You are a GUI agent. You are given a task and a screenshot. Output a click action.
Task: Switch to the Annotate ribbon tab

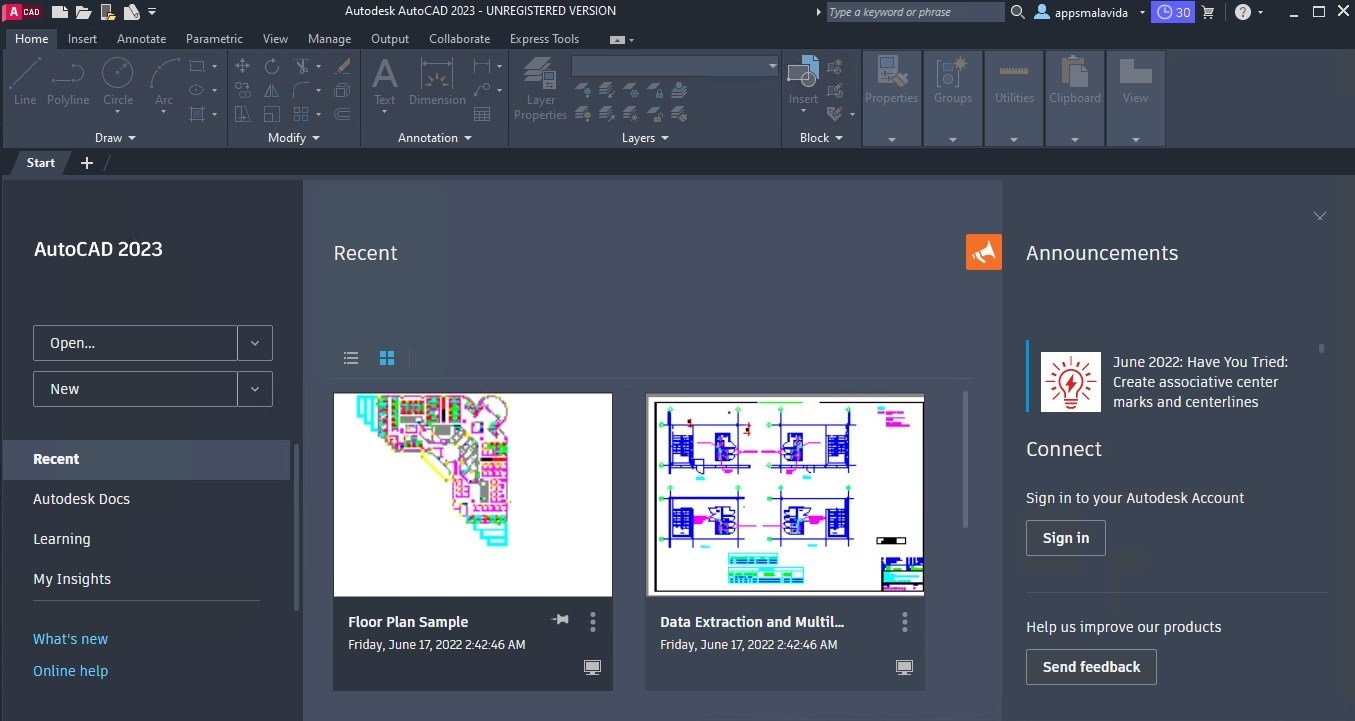142,39
